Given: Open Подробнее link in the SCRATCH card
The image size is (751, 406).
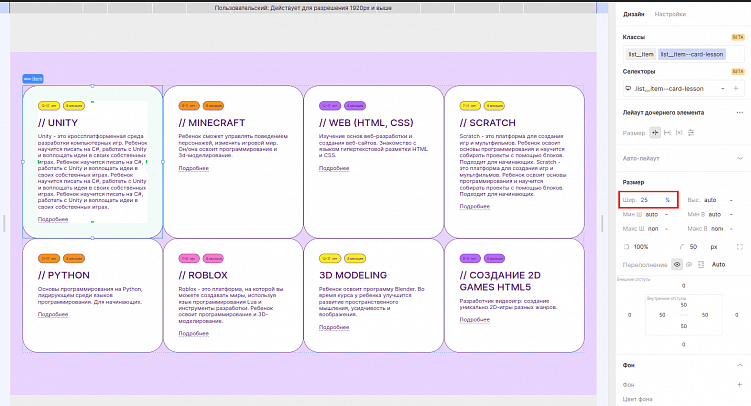Looking at the screenshot, I should (475, 206).
